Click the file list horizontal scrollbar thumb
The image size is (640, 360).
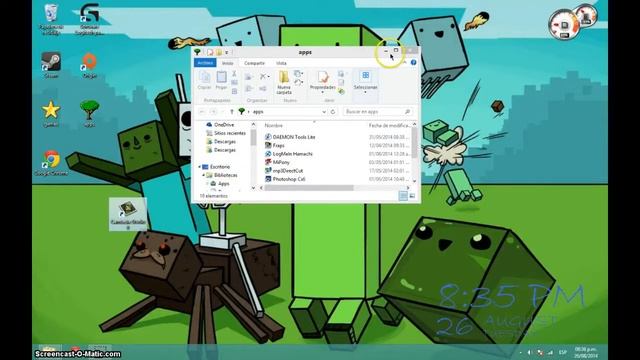coord(309,188)
